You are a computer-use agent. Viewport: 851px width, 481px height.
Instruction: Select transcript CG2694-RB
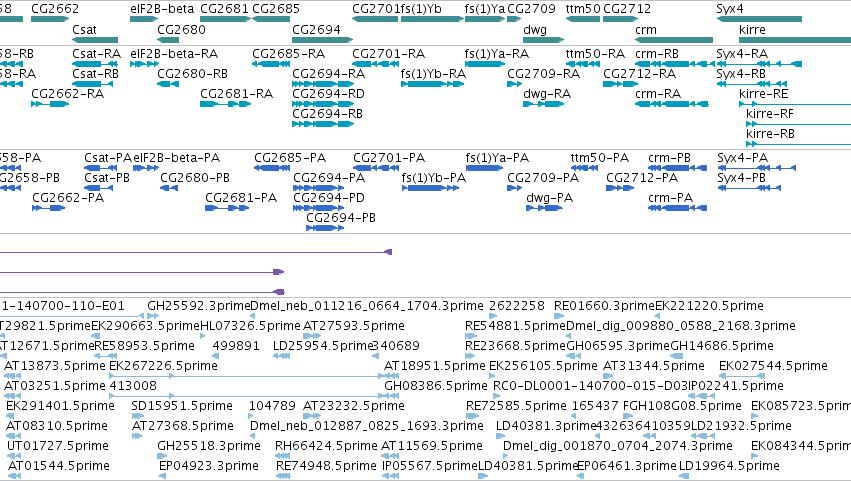322,124
